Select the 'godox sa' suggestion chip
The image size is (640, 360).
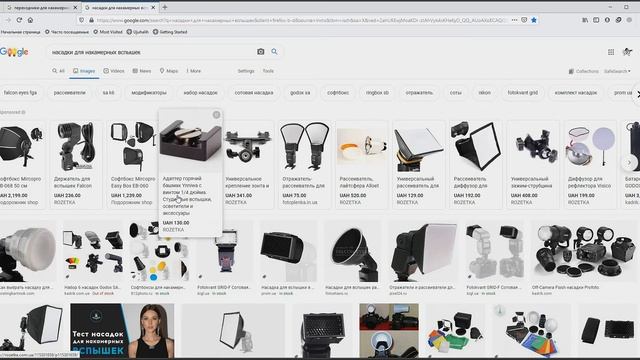click(300, 93)
